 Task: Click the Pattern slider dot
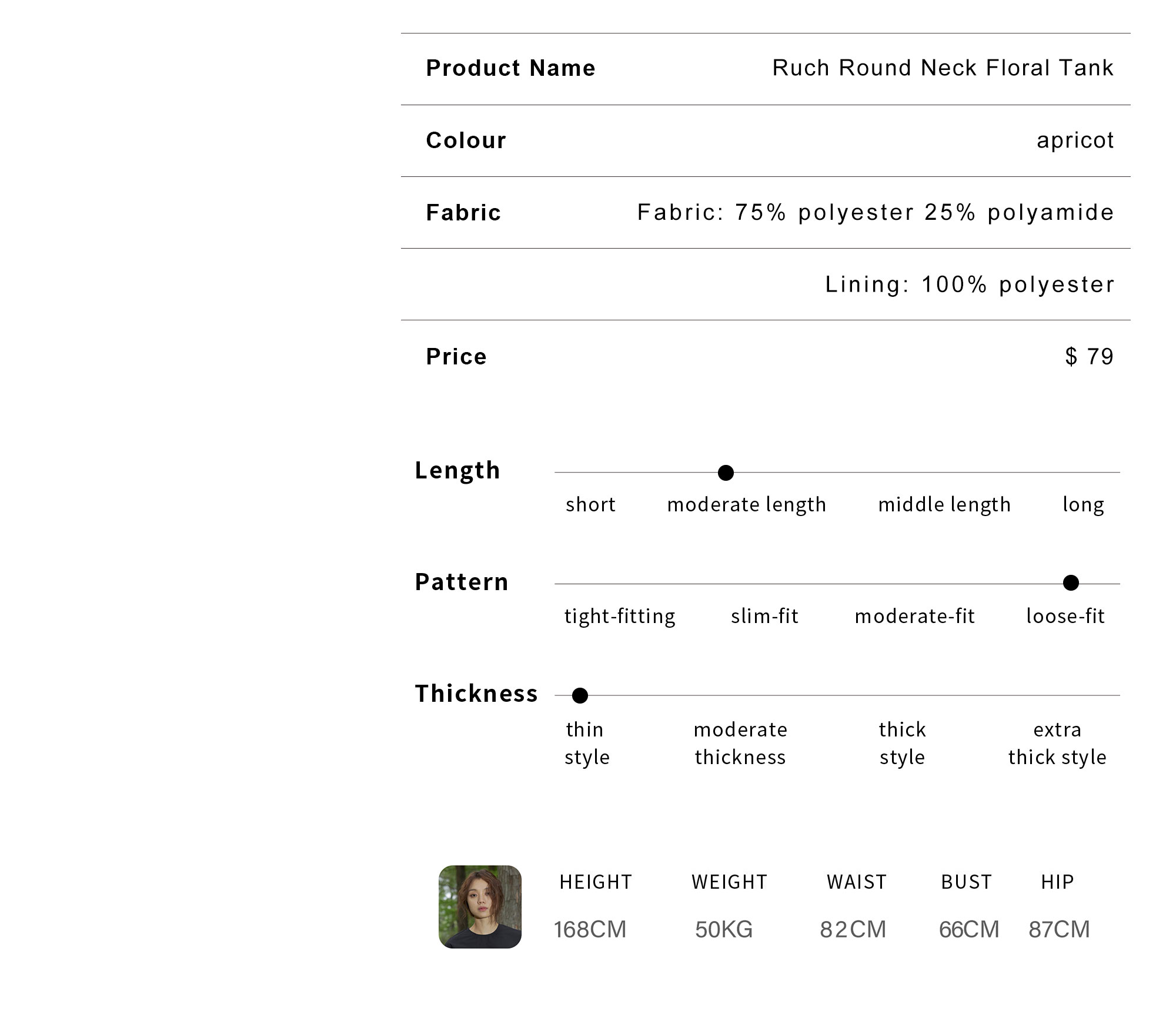[x=1071, y=582]
